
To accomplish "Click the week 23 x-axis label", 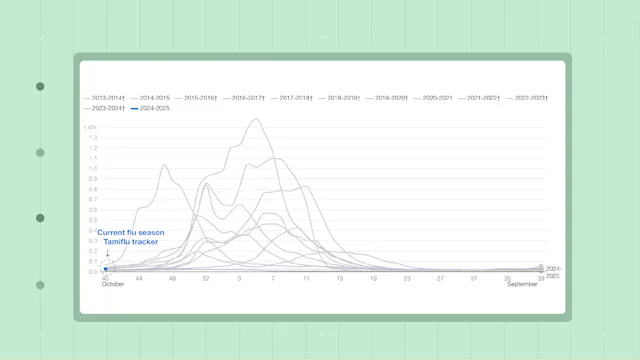I will coord(407,278).
